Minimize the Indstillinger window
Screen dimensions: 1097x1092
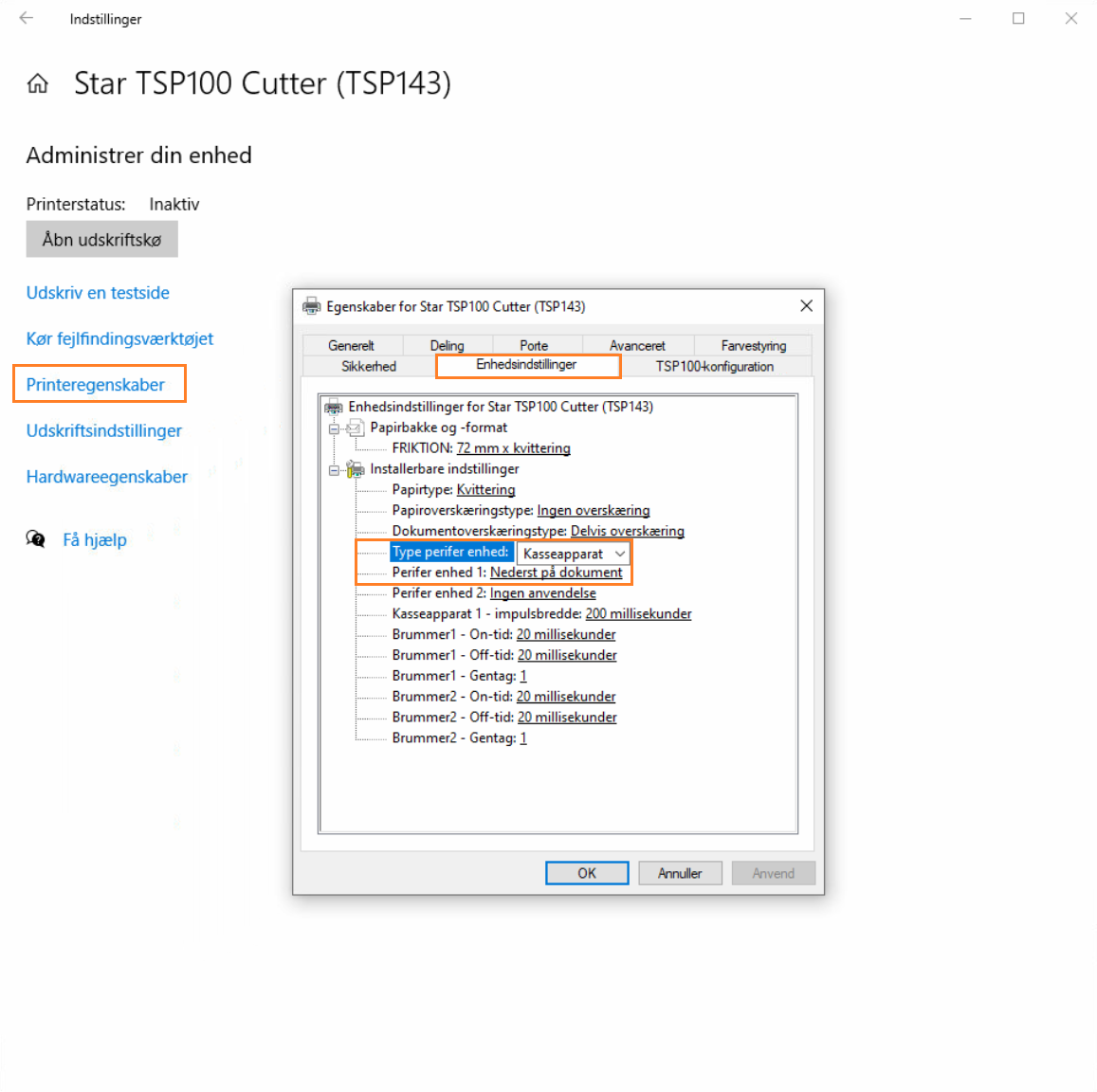[965, 19]
